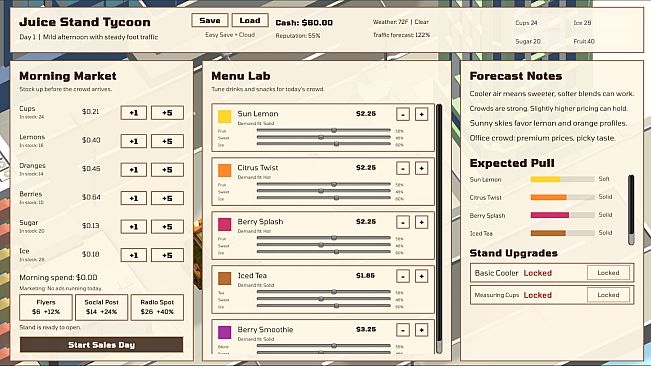Click the purple Berry Smoothie swatch

(225, 332)
